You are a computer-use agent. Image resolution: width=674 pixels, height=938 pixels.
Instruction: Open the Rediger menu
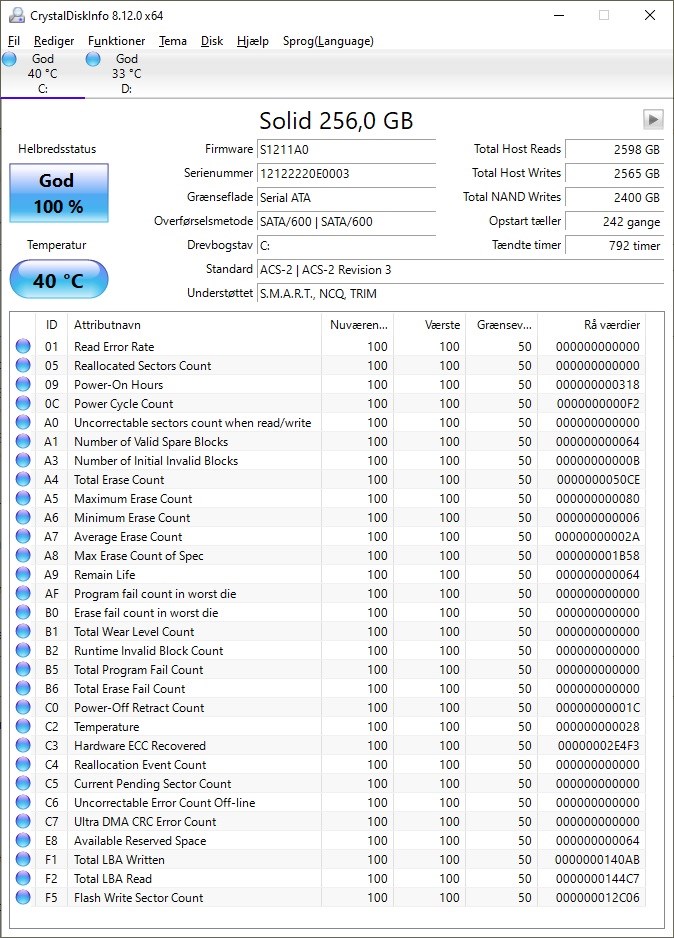pyautogui.click(x=54, y=41)
